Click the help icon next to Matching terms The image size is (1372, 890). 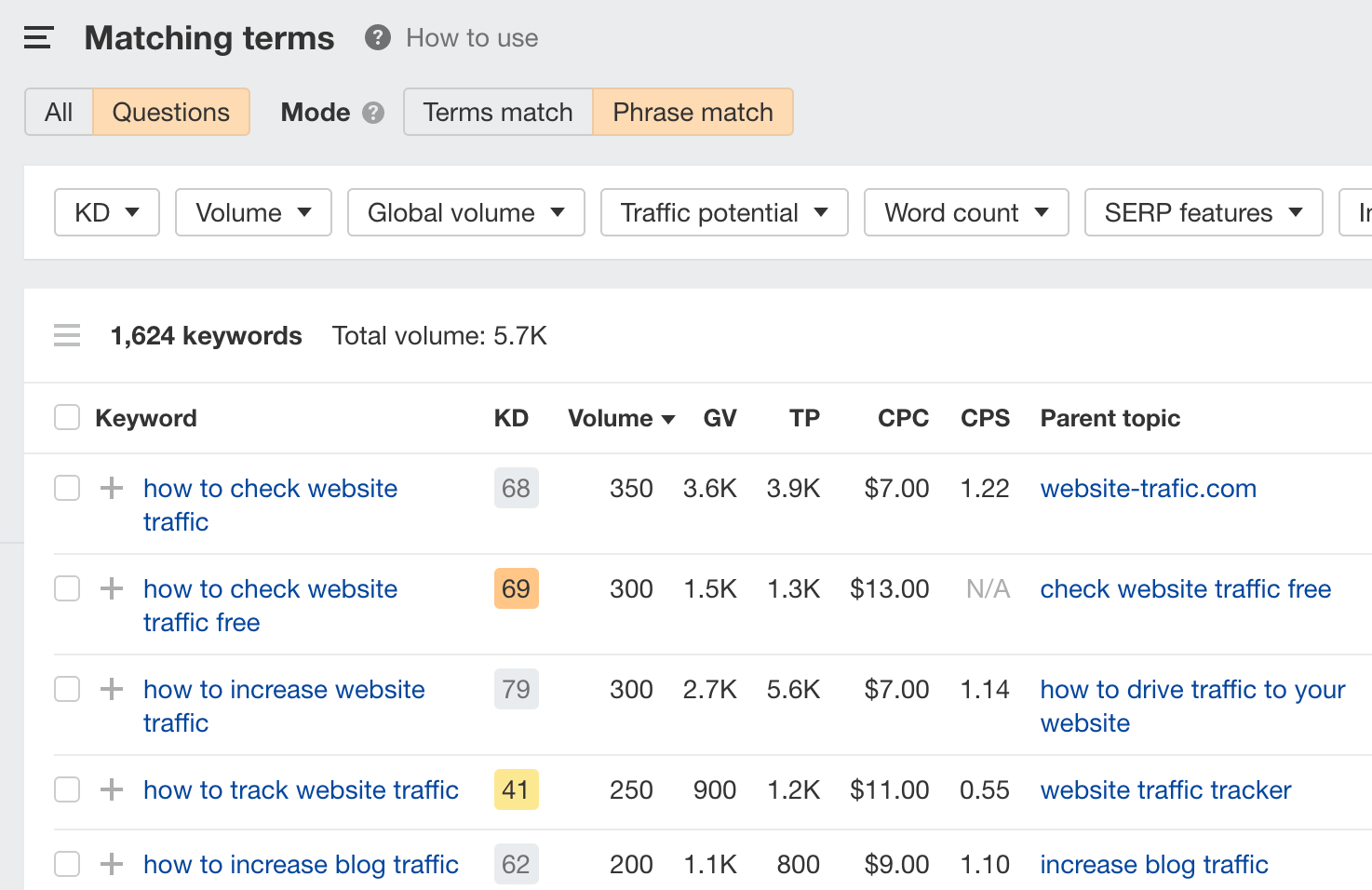[376, 37]
